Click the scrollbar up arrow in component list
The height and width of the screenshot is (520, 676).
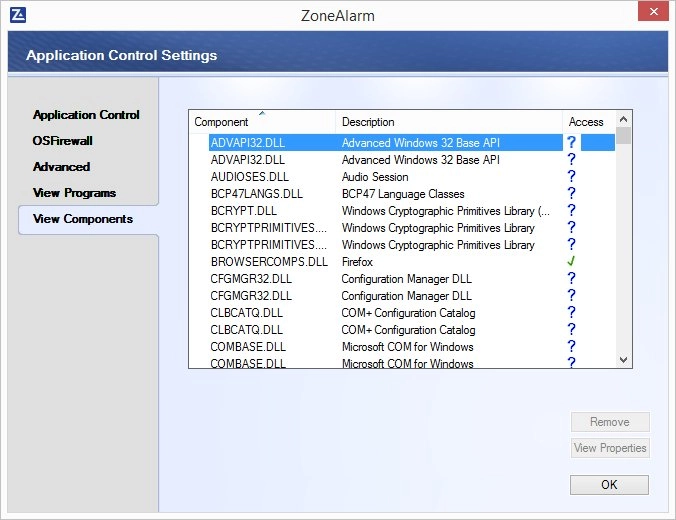coord(623,119)
